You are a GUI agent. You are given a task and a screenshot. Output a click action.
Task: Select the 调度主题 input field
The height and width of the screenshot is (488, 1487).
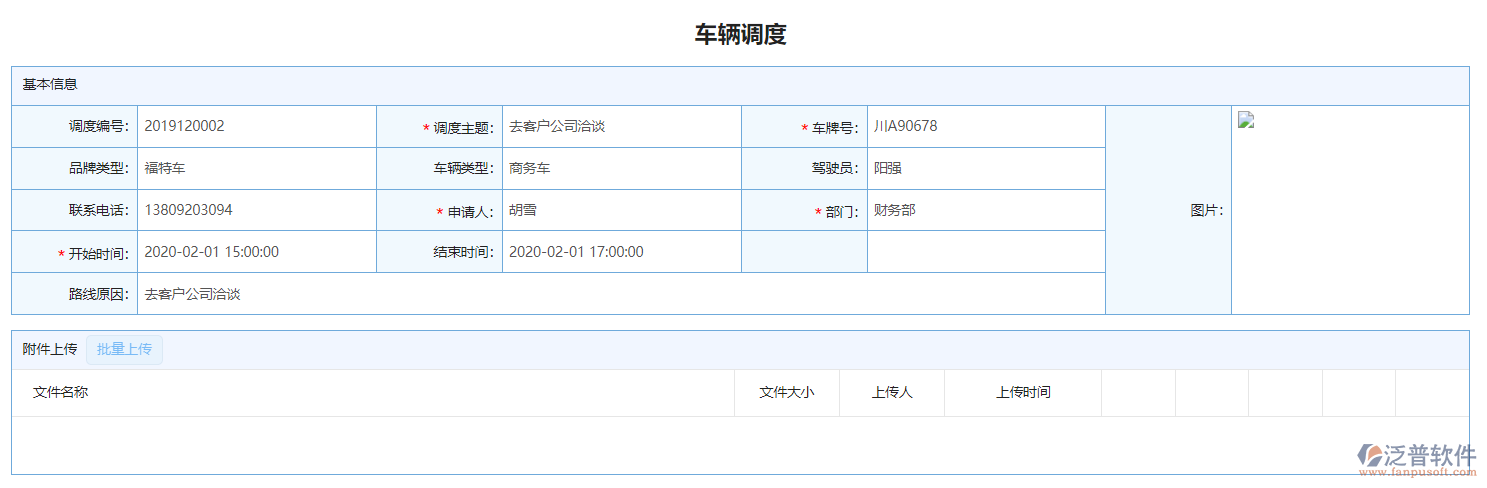pyautogui.click(x=620, y=127)
